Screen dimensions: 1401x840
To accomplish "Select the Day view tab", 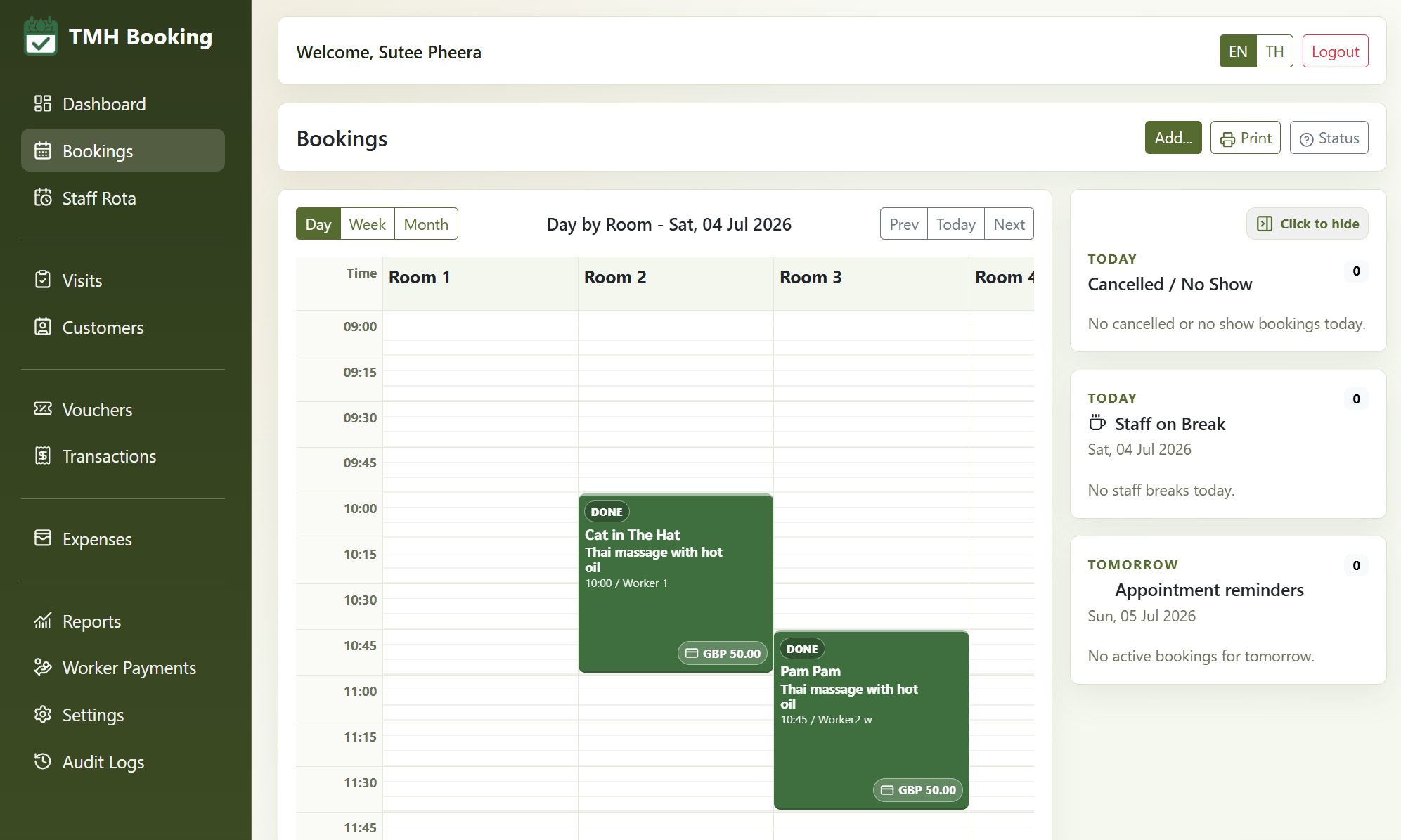I will click(x=318, y=224).
